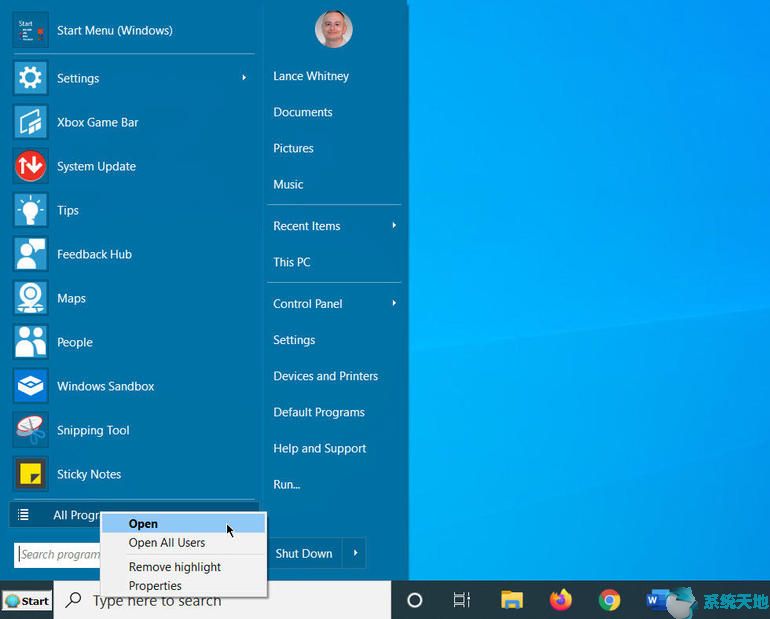Open Devices and Printers
The width and height of the screenshot is (770, 619).
[x=326, y=376]
